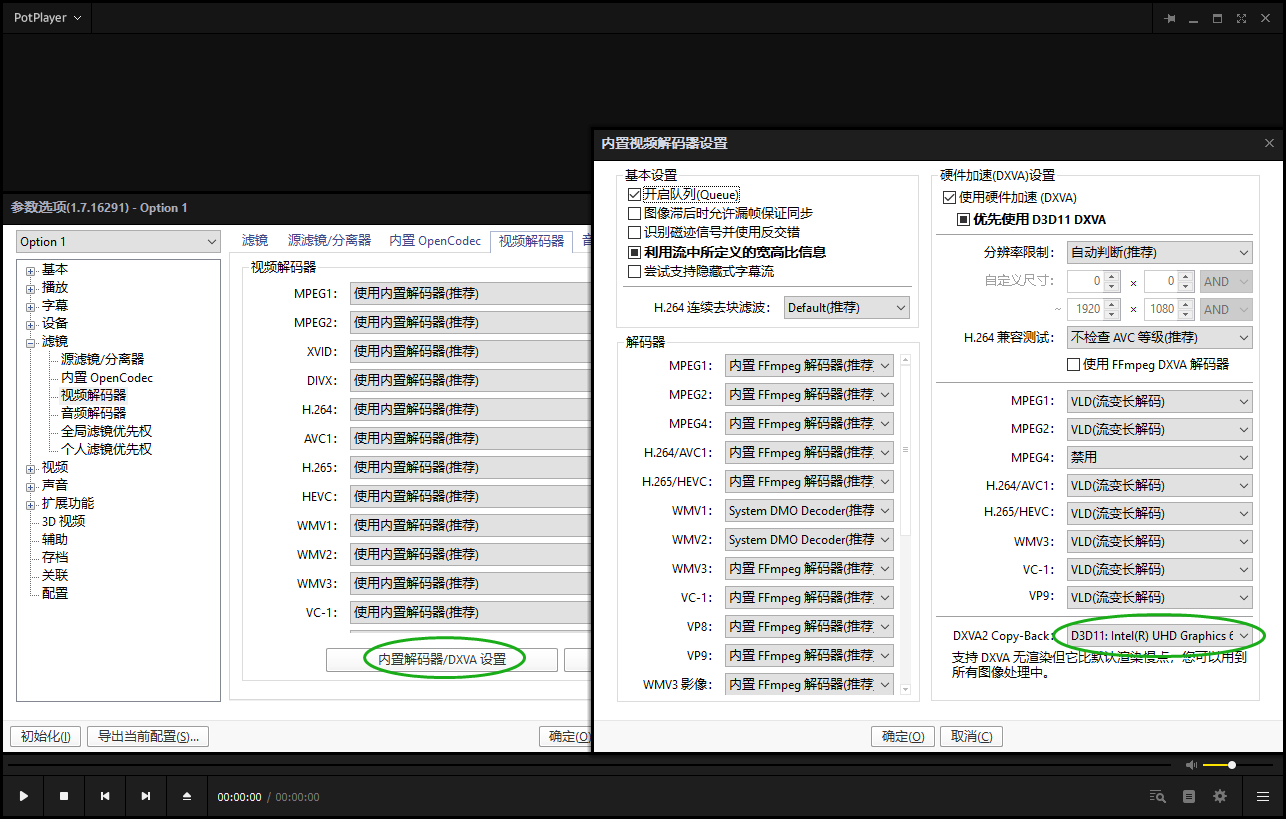Select 3D 视频 in the tree
This screenshot has height=819, width=1286.
[63, 521]
